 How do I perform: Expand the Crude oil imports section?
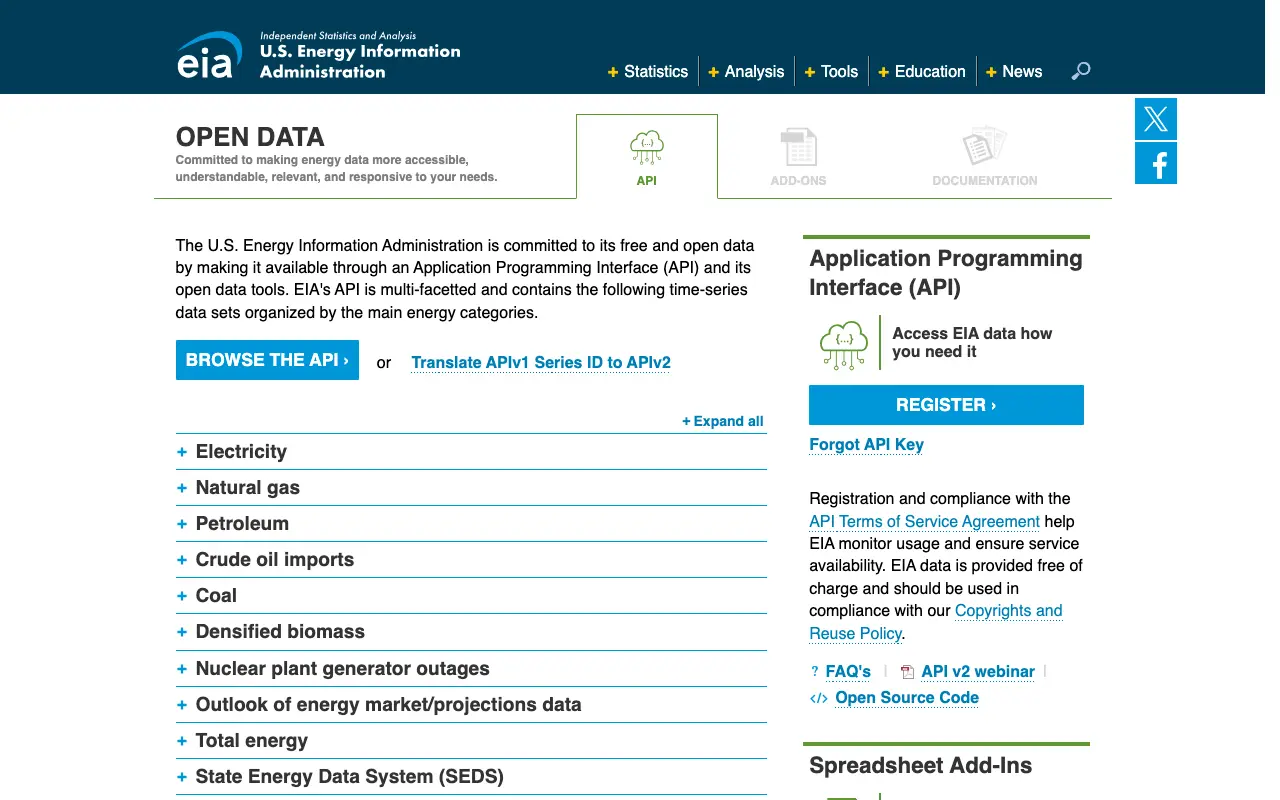[x=471, y=560]
